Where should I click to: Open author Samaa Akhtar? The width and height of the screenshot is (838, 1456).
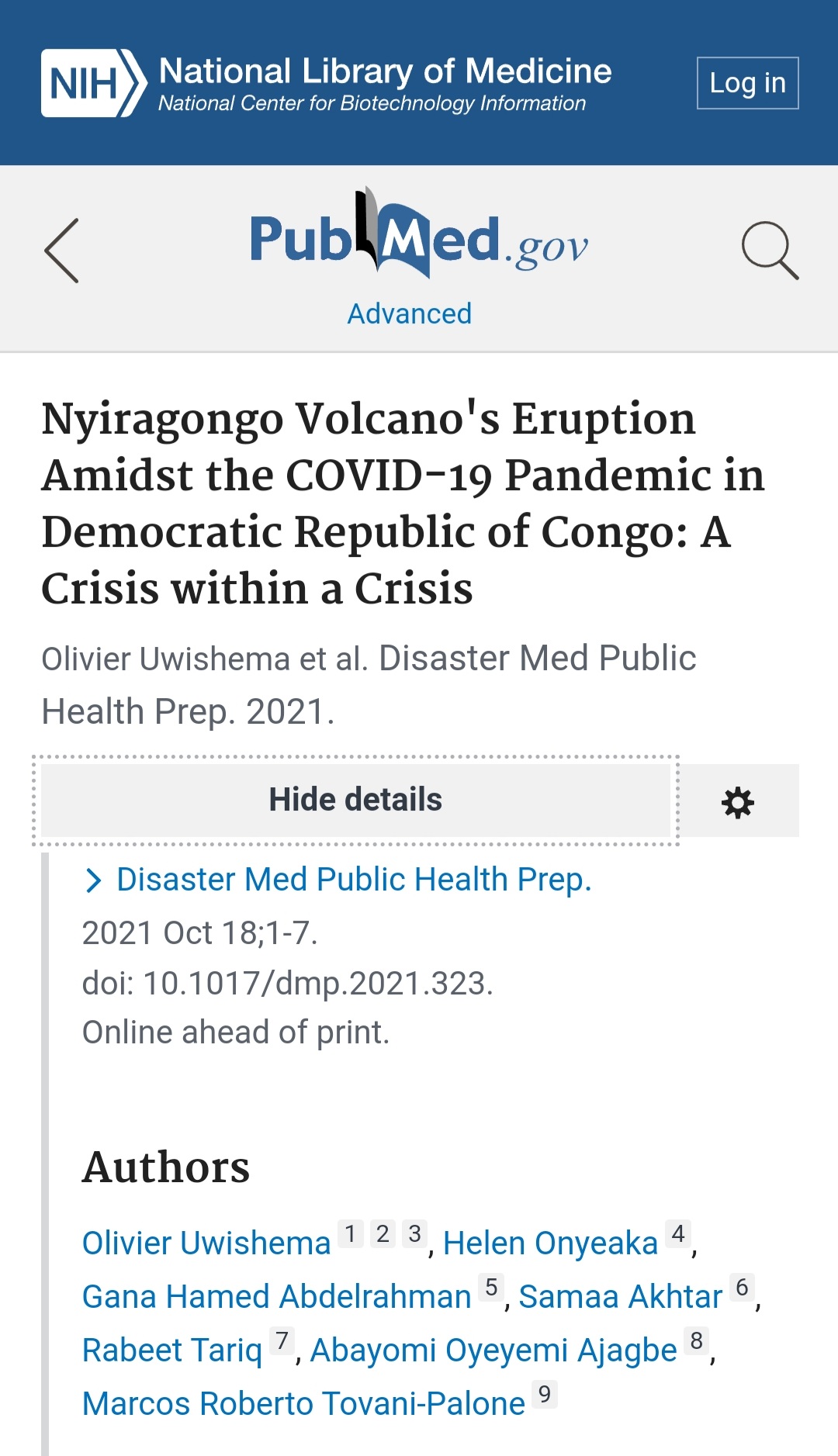pos(620,1296)
